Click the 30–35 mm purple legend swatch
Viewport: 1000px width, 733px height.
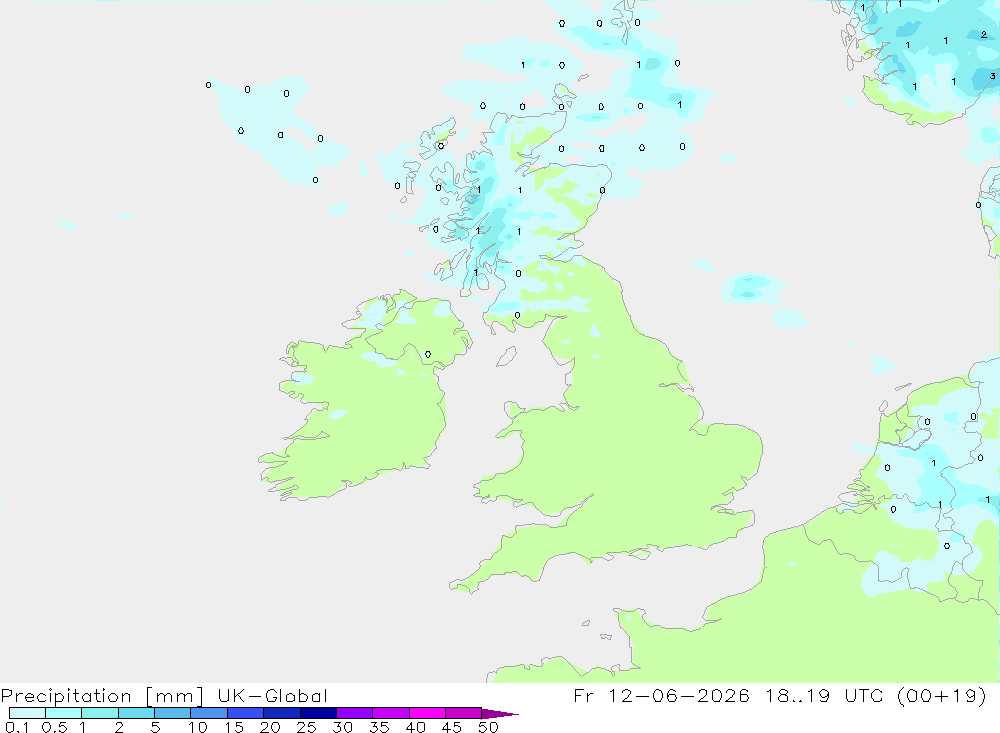click(355, 713)
